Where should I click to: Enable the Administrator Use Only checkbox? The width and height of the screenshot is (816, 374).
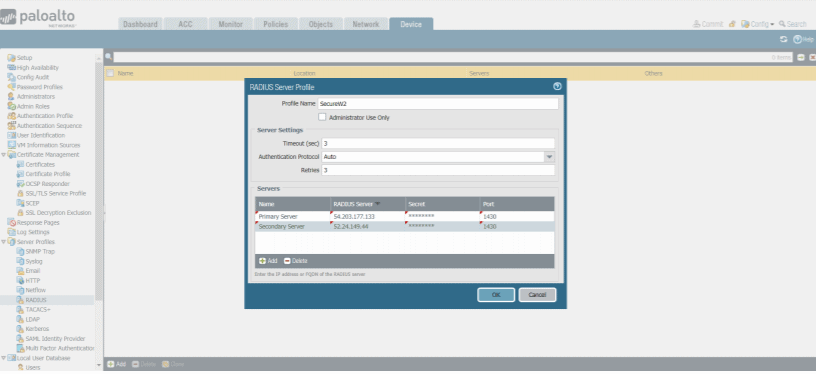coord(322,118)
